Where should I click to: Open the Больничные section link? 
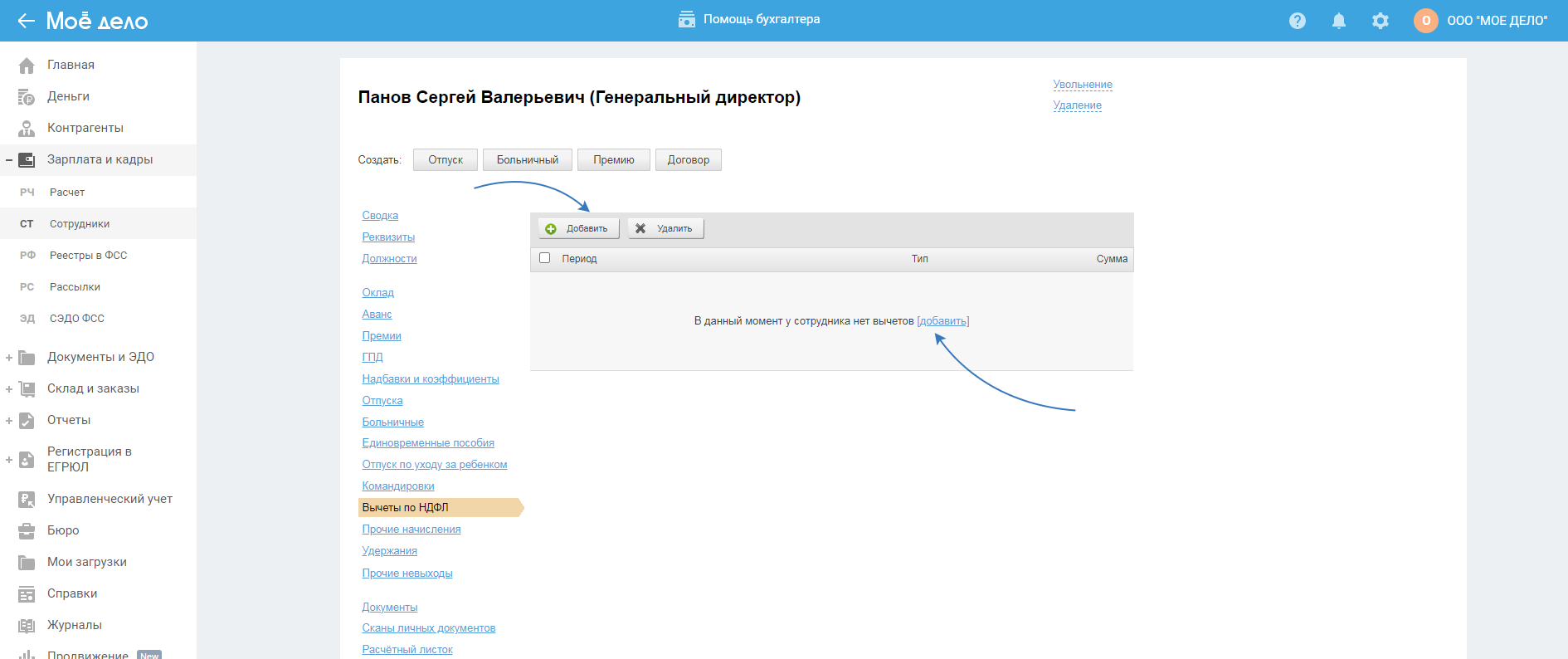click(392, 422)
